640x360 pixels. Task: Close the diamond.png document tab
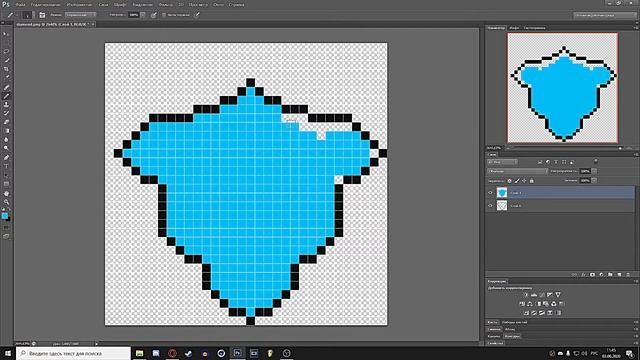[93, 24]
